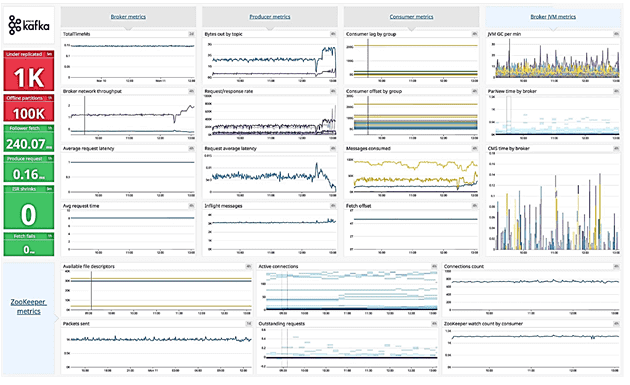This screenshot has height=385, width=630.
Task: Click the 'Active connections' title
Action: click(278, 266)
